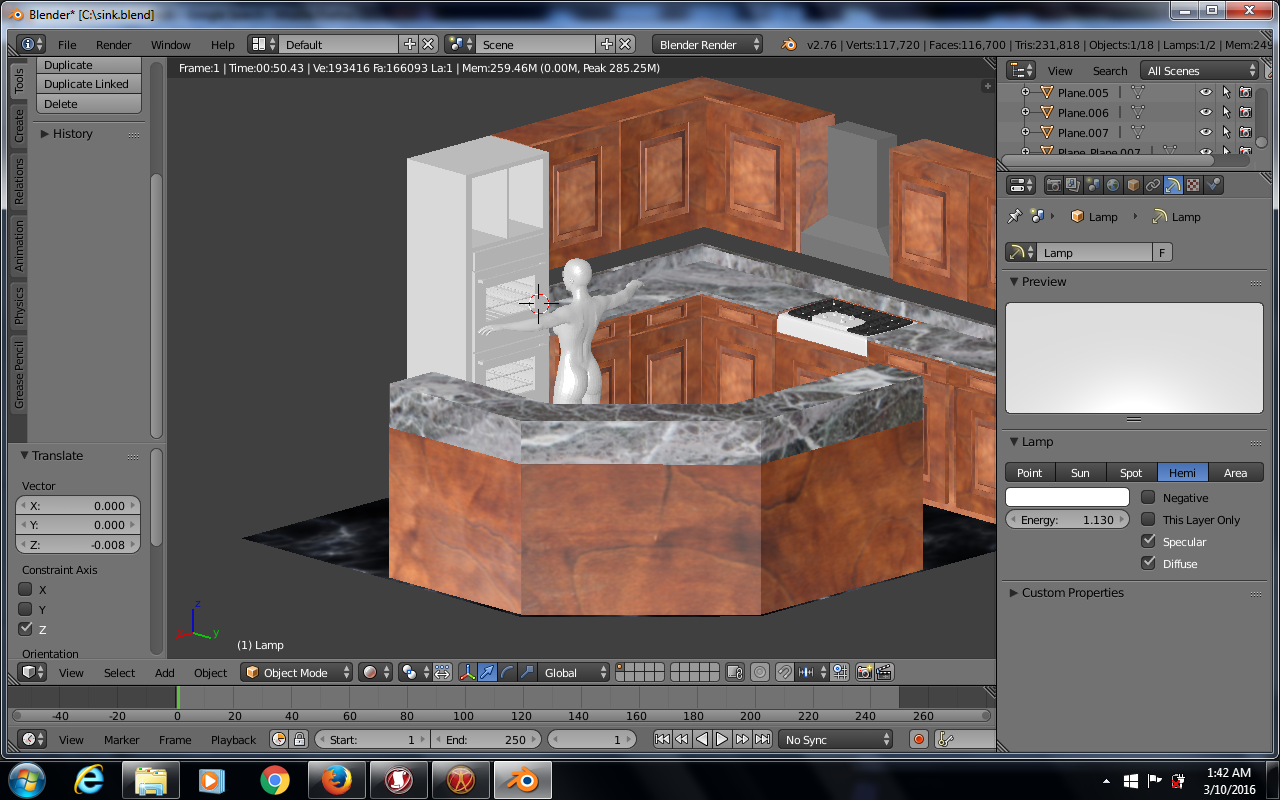Toggle visibility eye for Plane.005

(x=1206, y=92)
